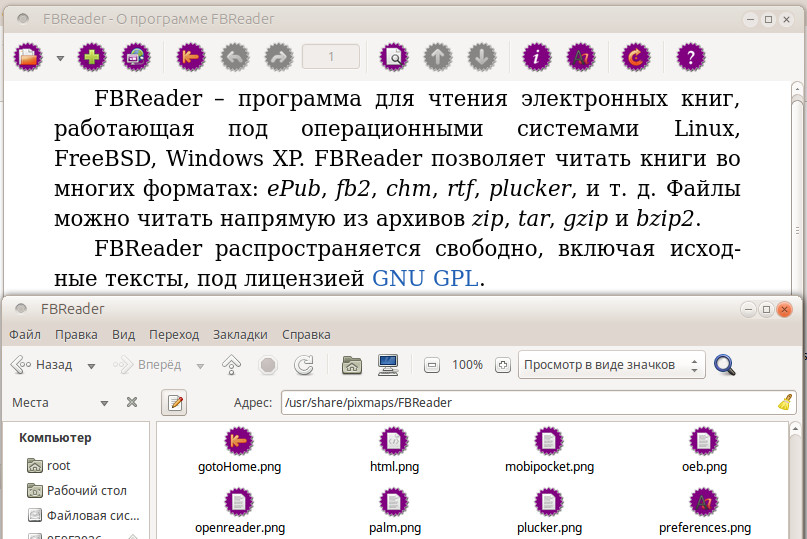Select Файловая сис... in the places sidebar
Image resolution: width=807 pixels, height=539 pixels.
(84, 515)
